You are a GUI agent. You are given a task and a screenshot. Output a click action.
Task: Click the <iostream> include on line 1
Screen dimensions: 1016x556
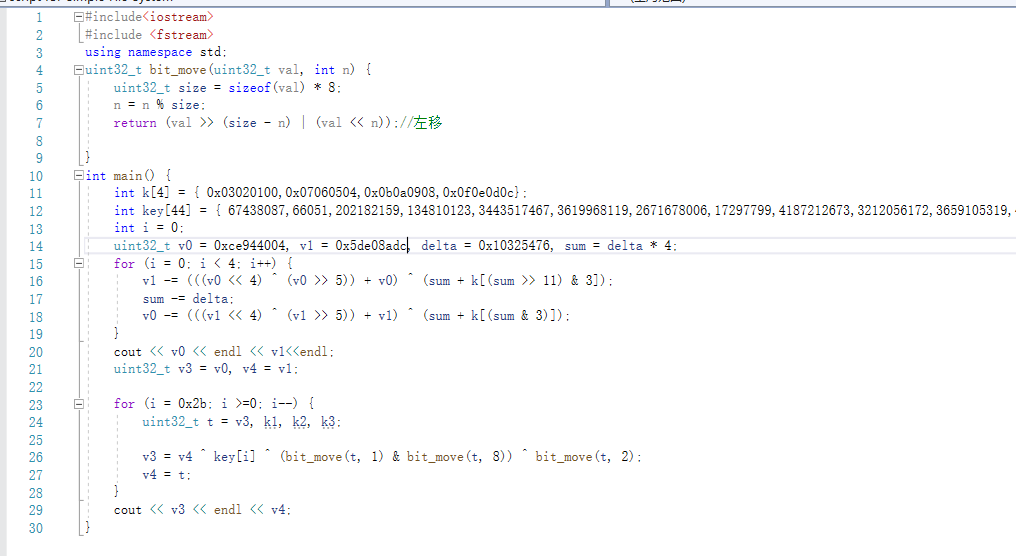click(x=178, y=17)
